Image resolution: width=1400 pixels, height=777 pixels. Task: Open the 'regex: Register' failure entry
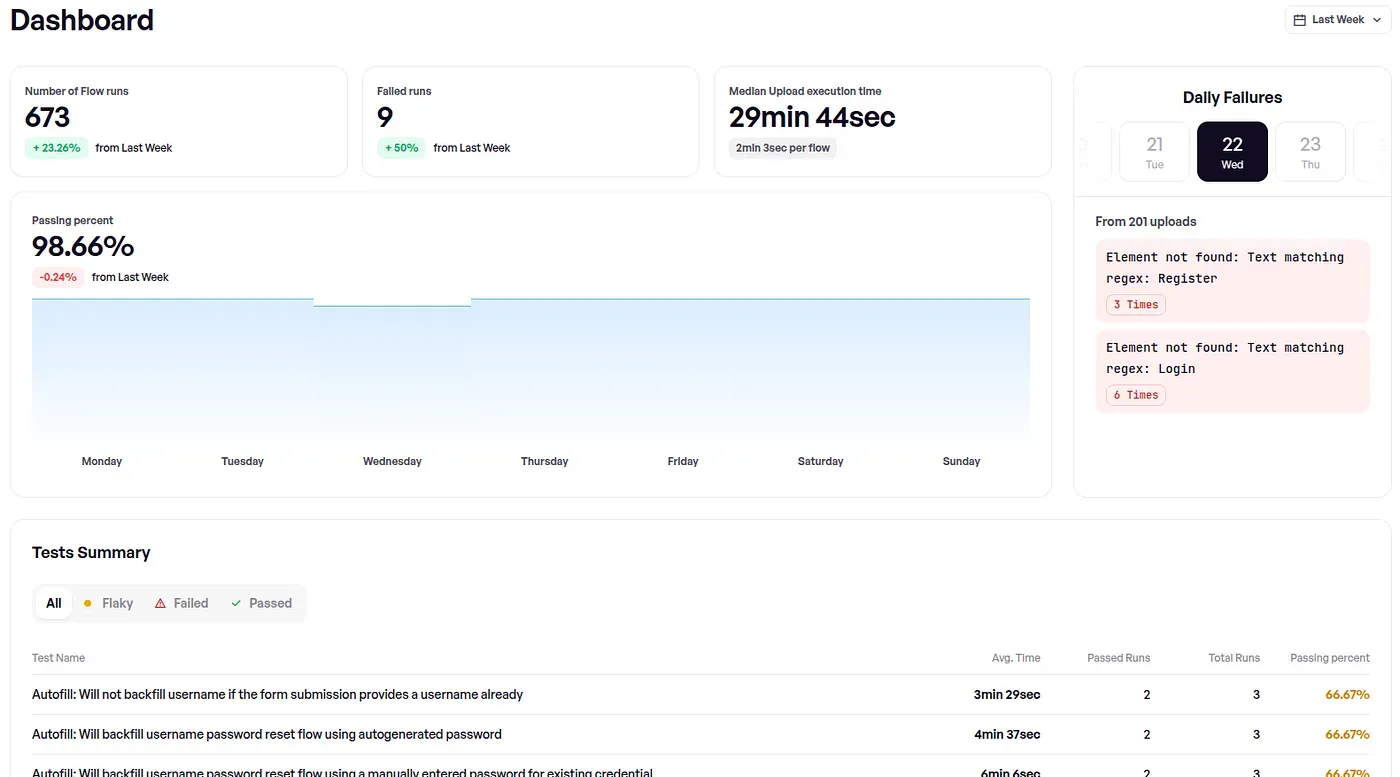1231,268
